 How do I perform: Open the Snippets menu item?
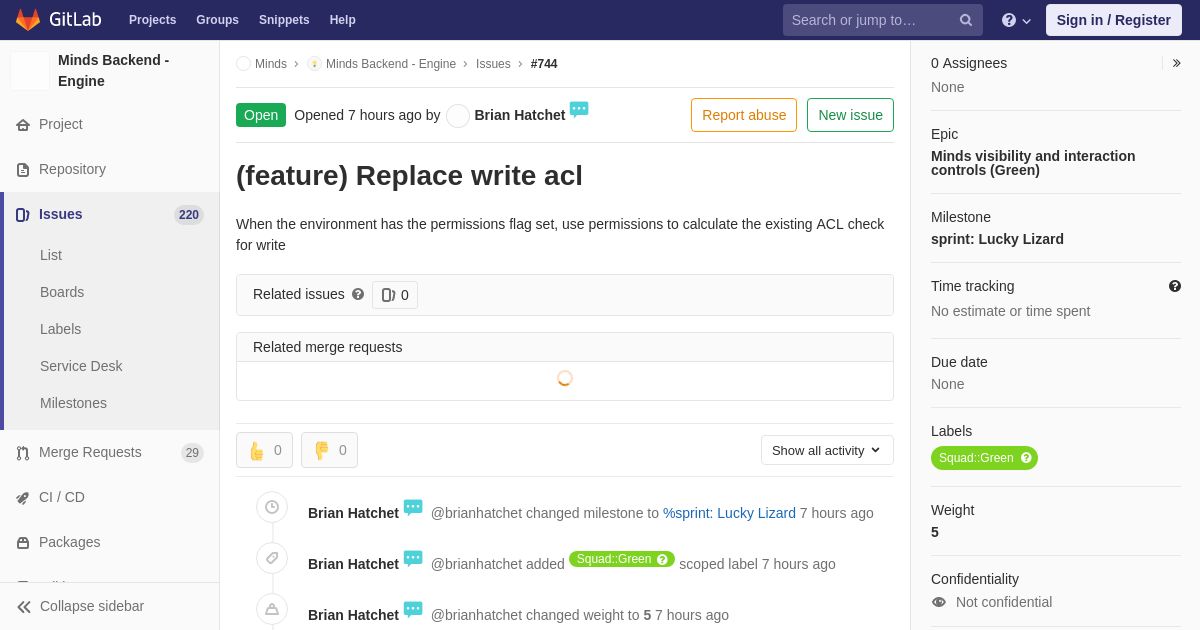pos(284,20)
